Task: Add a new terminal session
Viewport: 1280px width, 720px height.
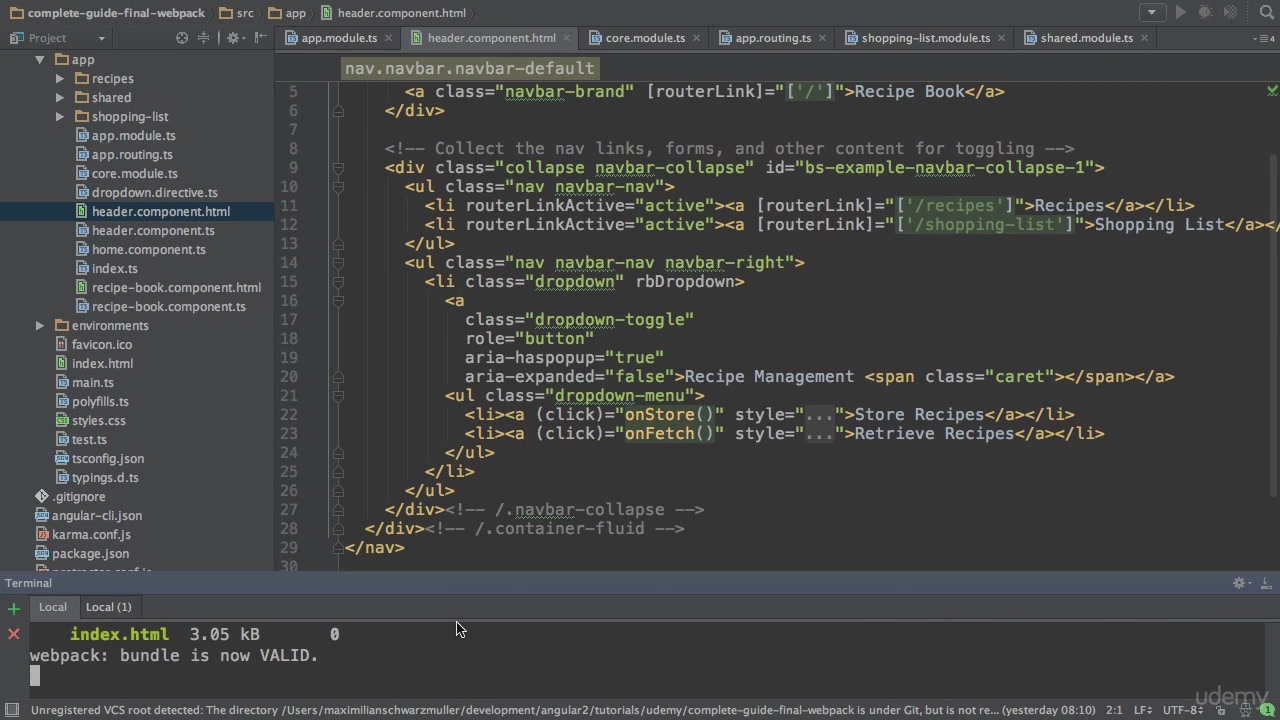Action: point(14,608)
